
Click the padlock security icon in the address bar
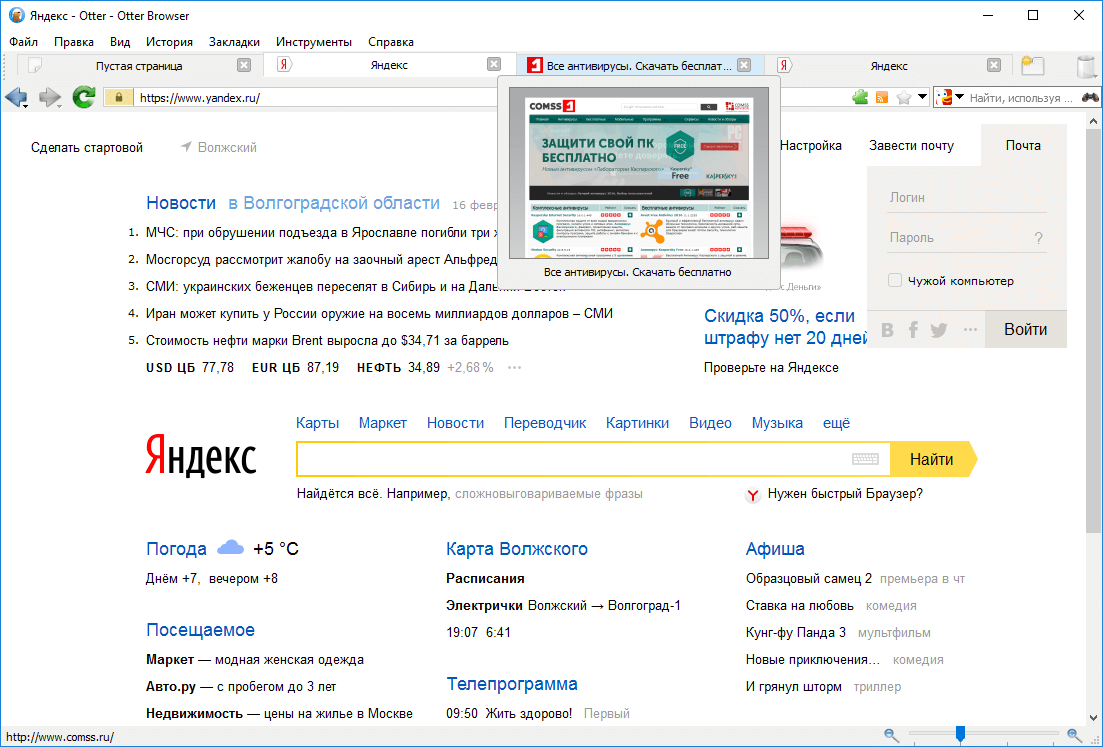click(118, 98)
